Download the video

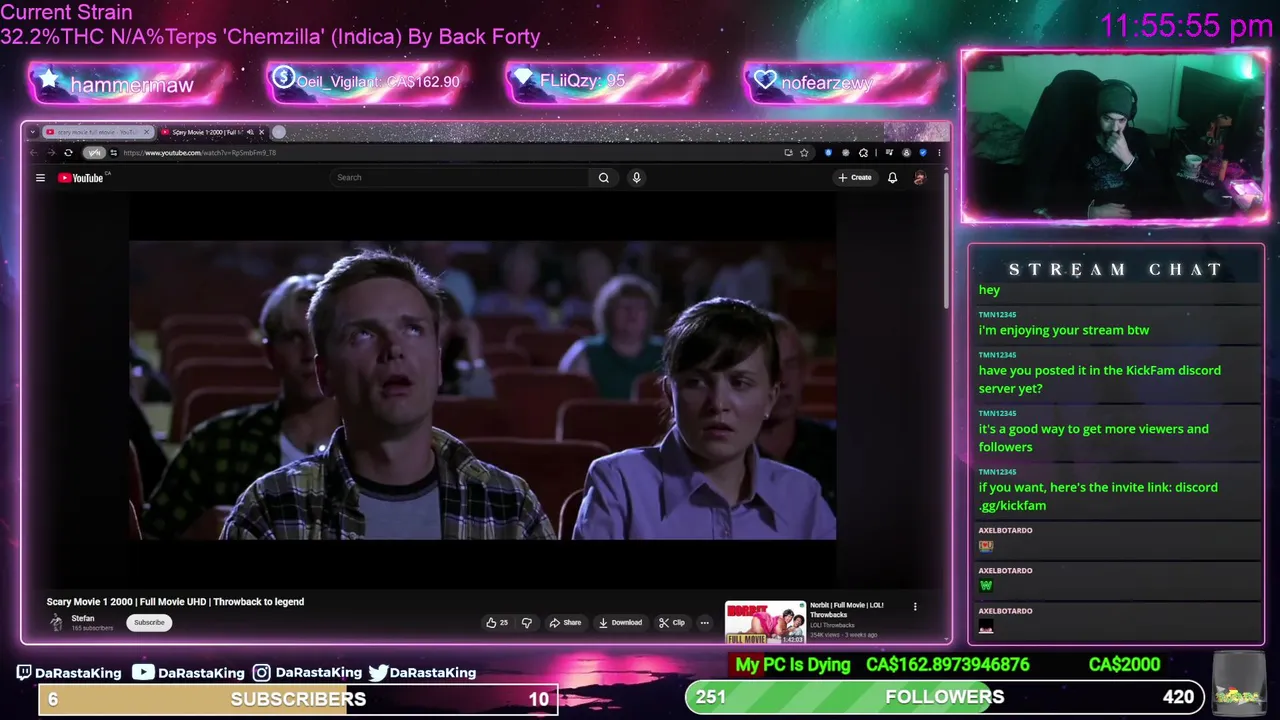[x=620, y=622]
